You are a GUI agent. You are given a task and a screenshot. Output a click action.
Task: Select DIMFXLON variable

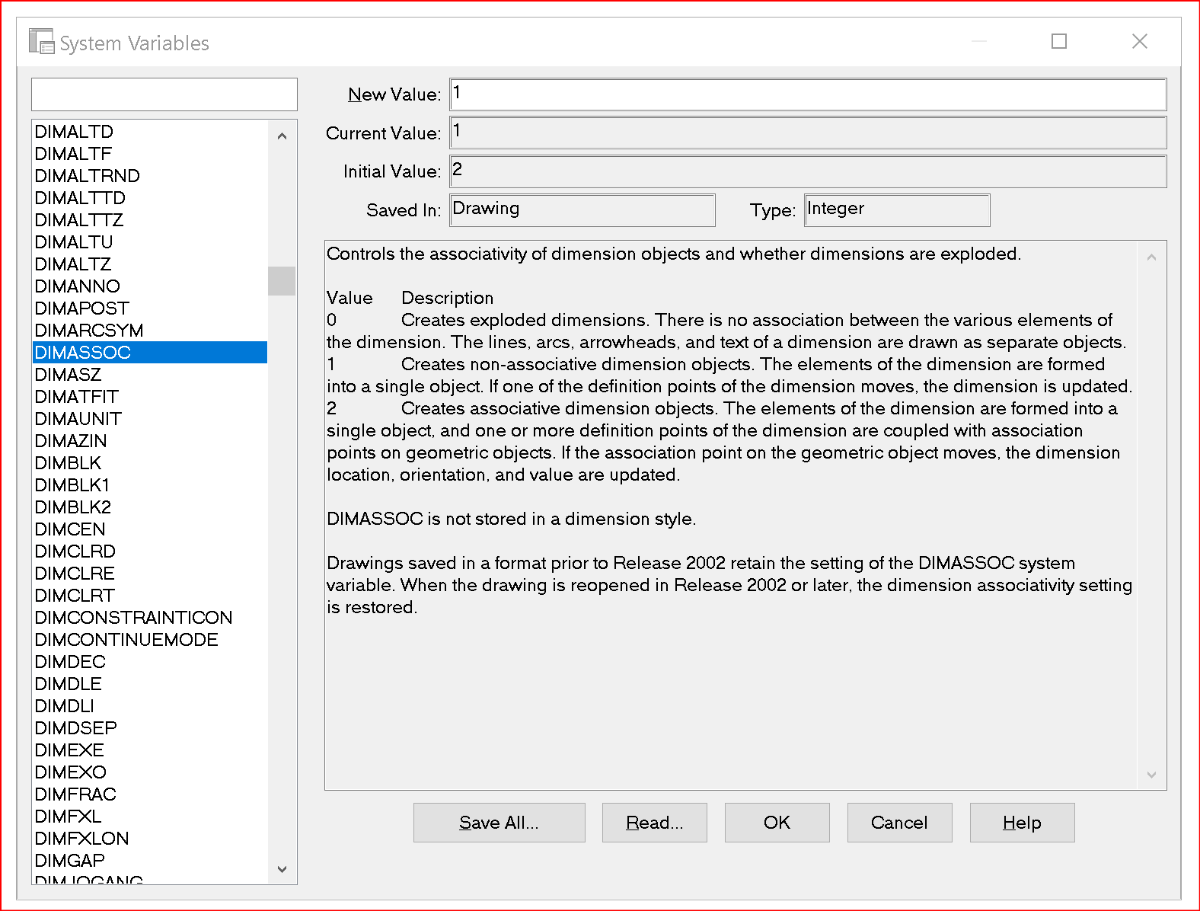pos(149,838)
